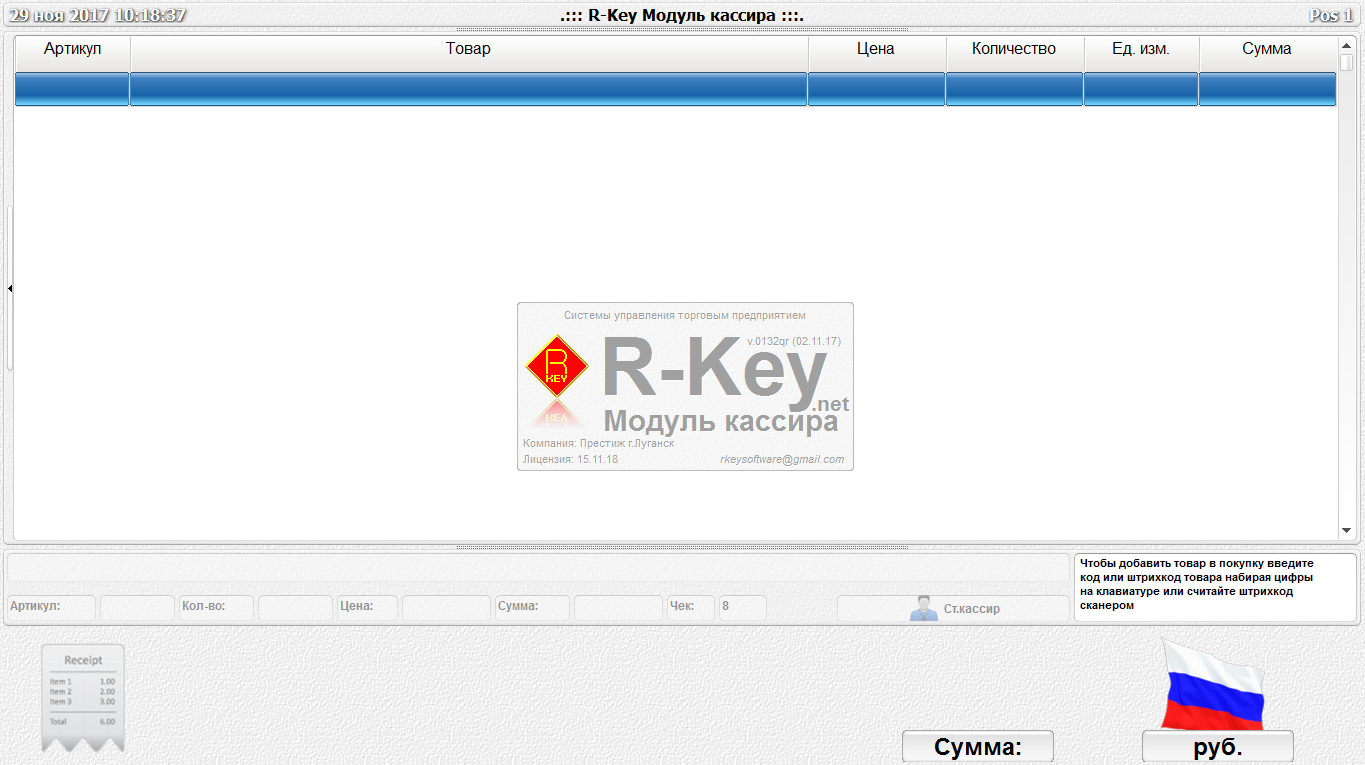Focus the long product entry field

coord(538,568)
